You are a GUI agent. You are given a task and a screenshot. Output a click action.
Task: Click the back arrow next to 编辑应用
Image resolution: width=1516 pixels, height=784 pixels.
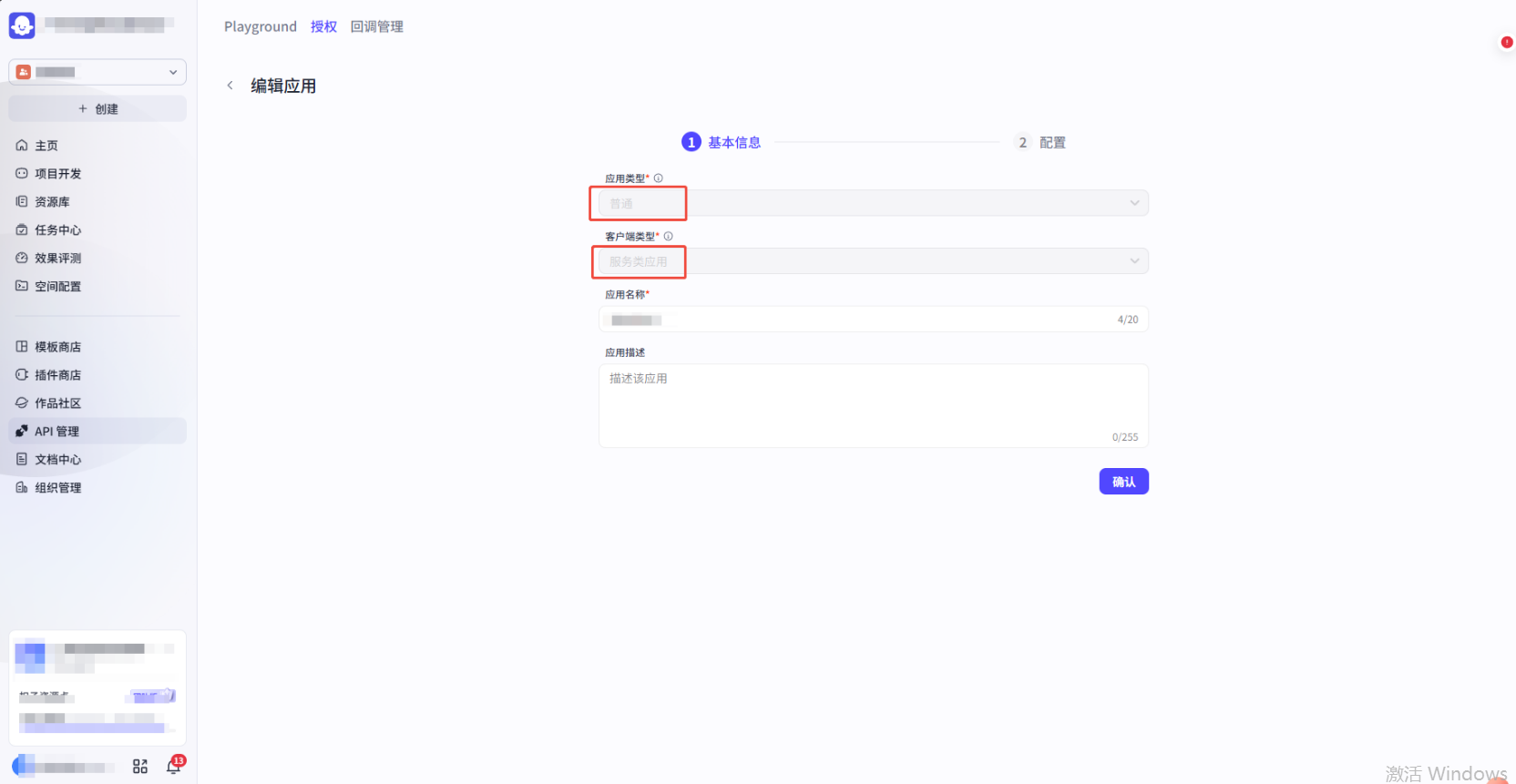(230, 86)
